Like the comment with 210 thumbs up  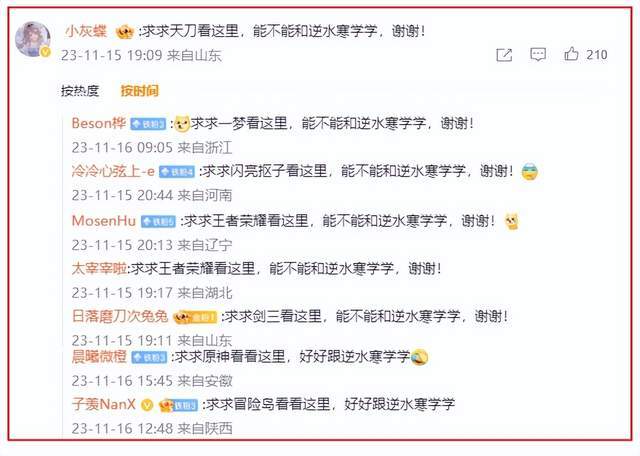571,54
